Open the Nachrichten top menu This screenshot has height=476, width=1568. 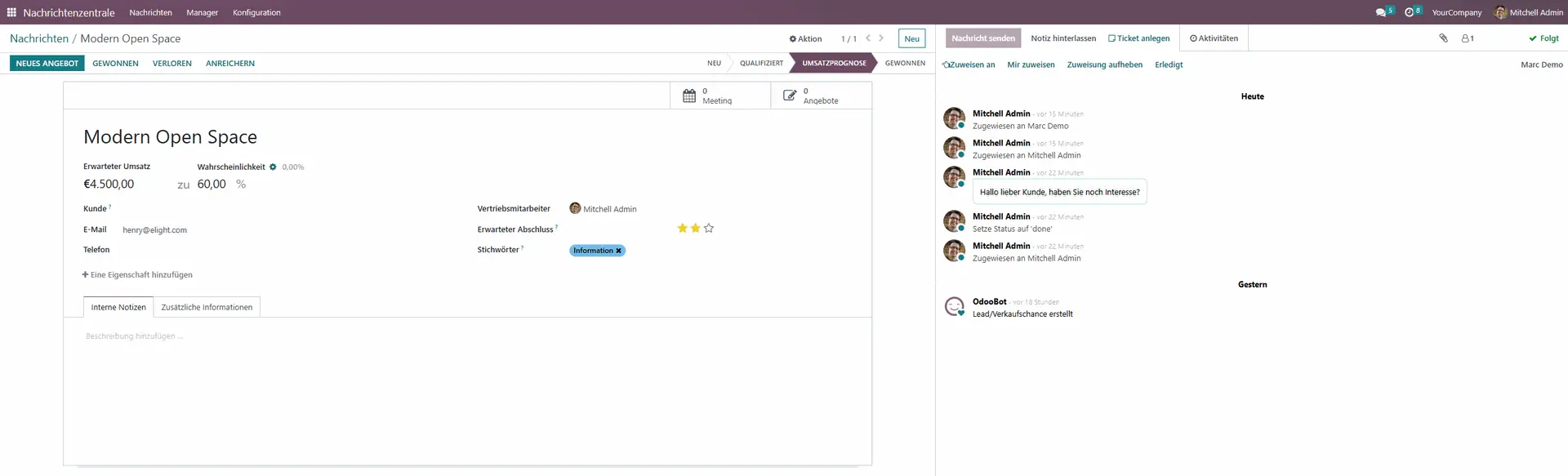click(x=151, y=12)
